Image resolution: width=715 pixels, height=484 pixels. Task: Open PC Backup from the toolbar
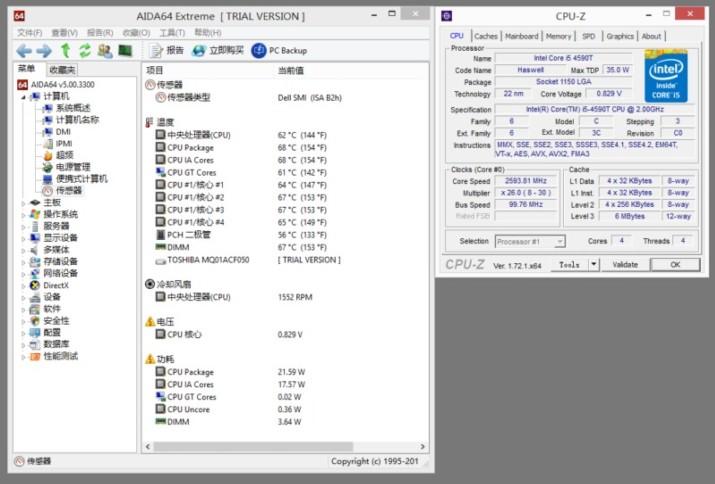click(279, 51)
